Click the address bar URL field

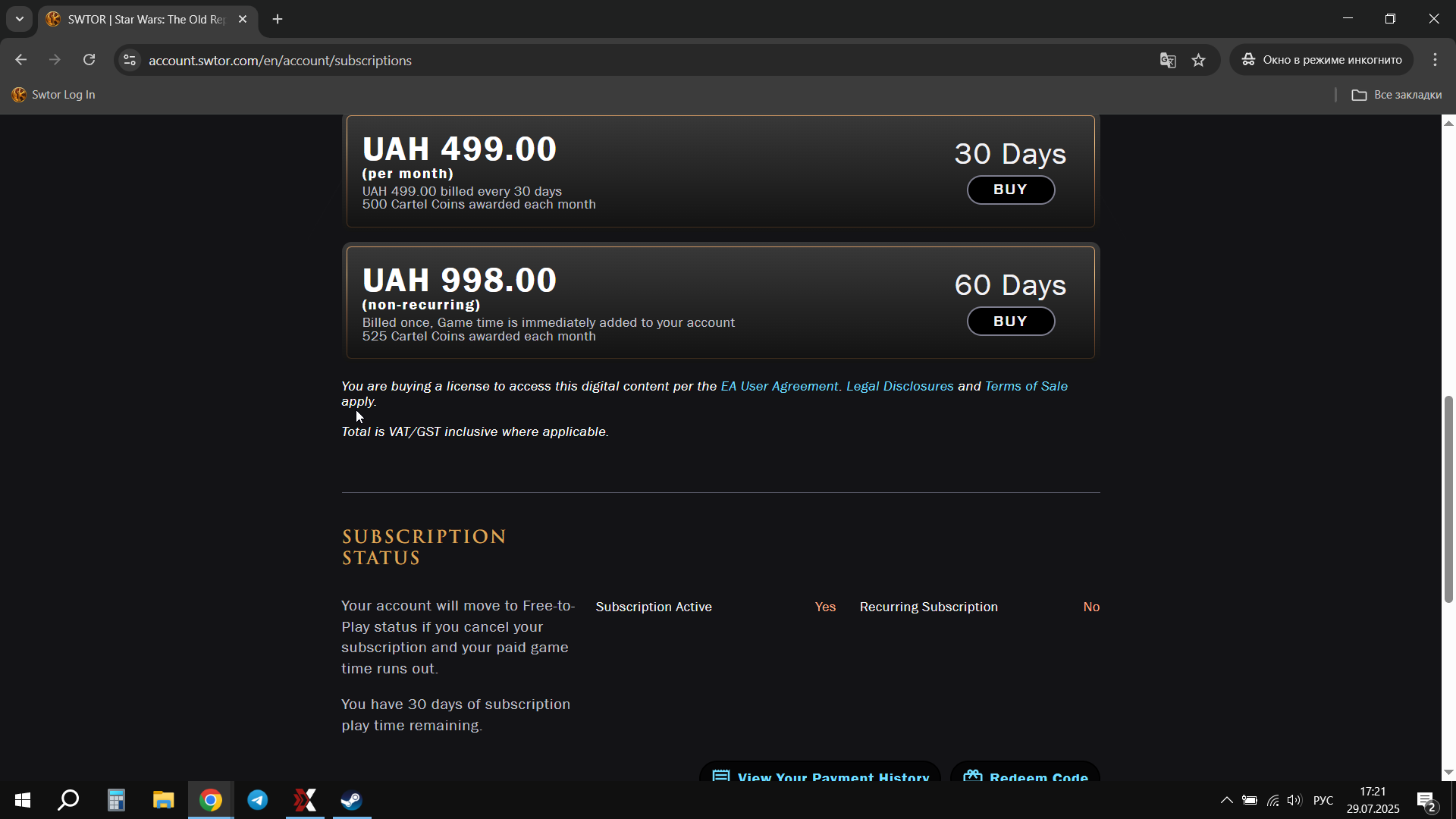(645, 60)
